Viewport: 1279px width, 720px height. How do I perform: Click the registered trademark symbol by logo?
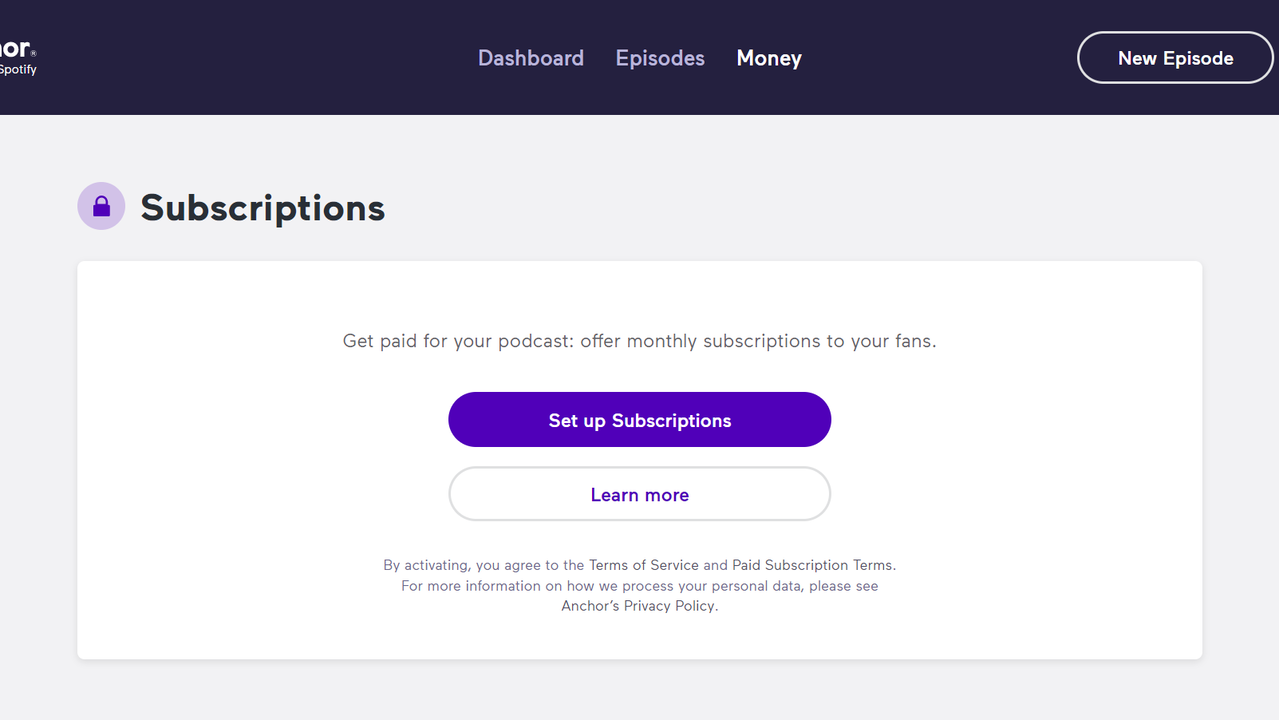[x=34, y=52]
